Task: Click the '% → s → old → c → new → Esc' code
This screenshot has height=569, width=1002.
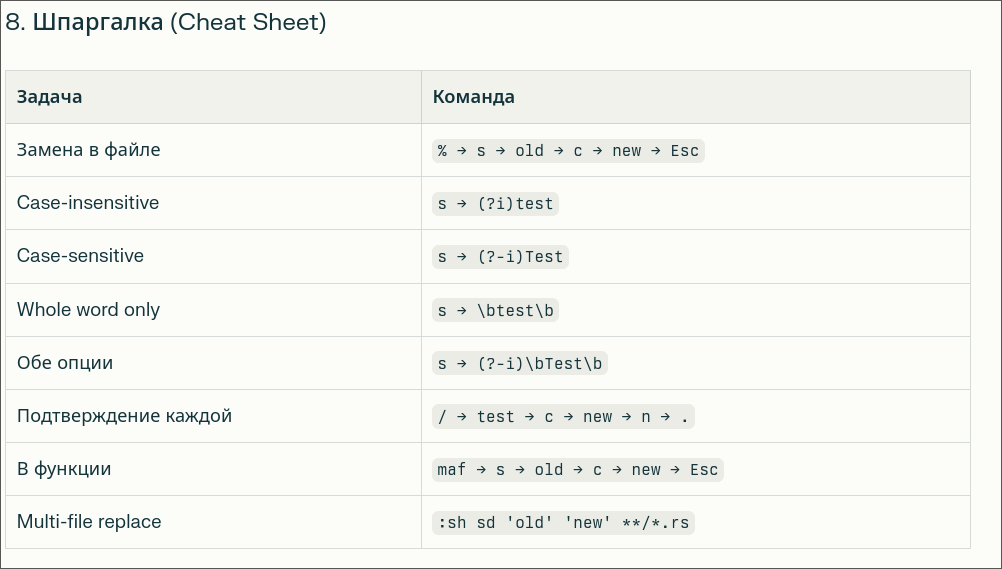Action: click(x=568, y=151)
